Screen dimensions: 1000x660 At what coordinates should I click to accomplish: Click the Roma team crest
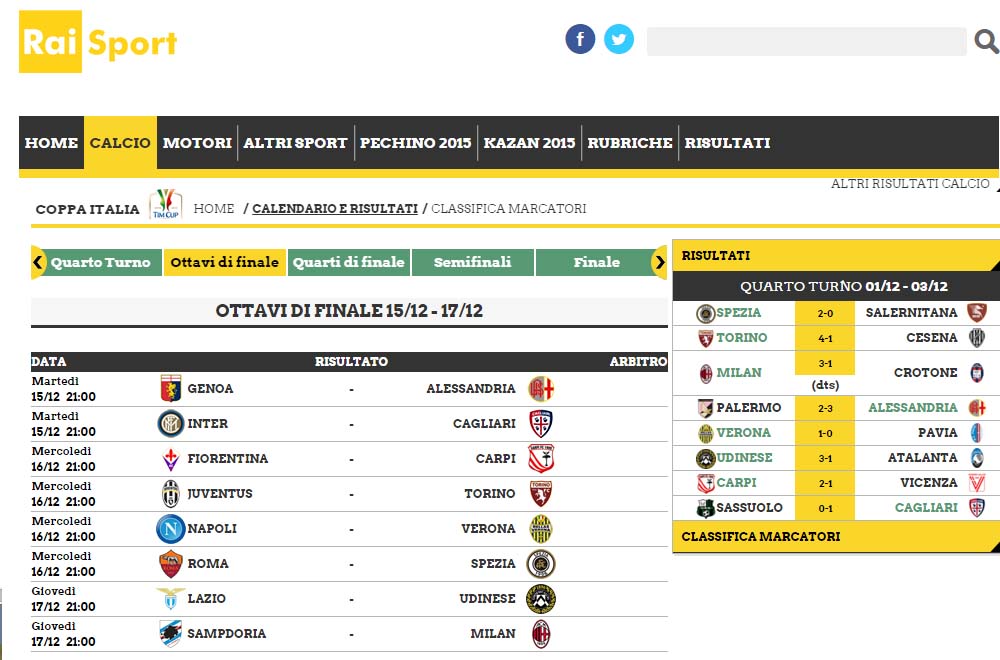click(171, 563)
